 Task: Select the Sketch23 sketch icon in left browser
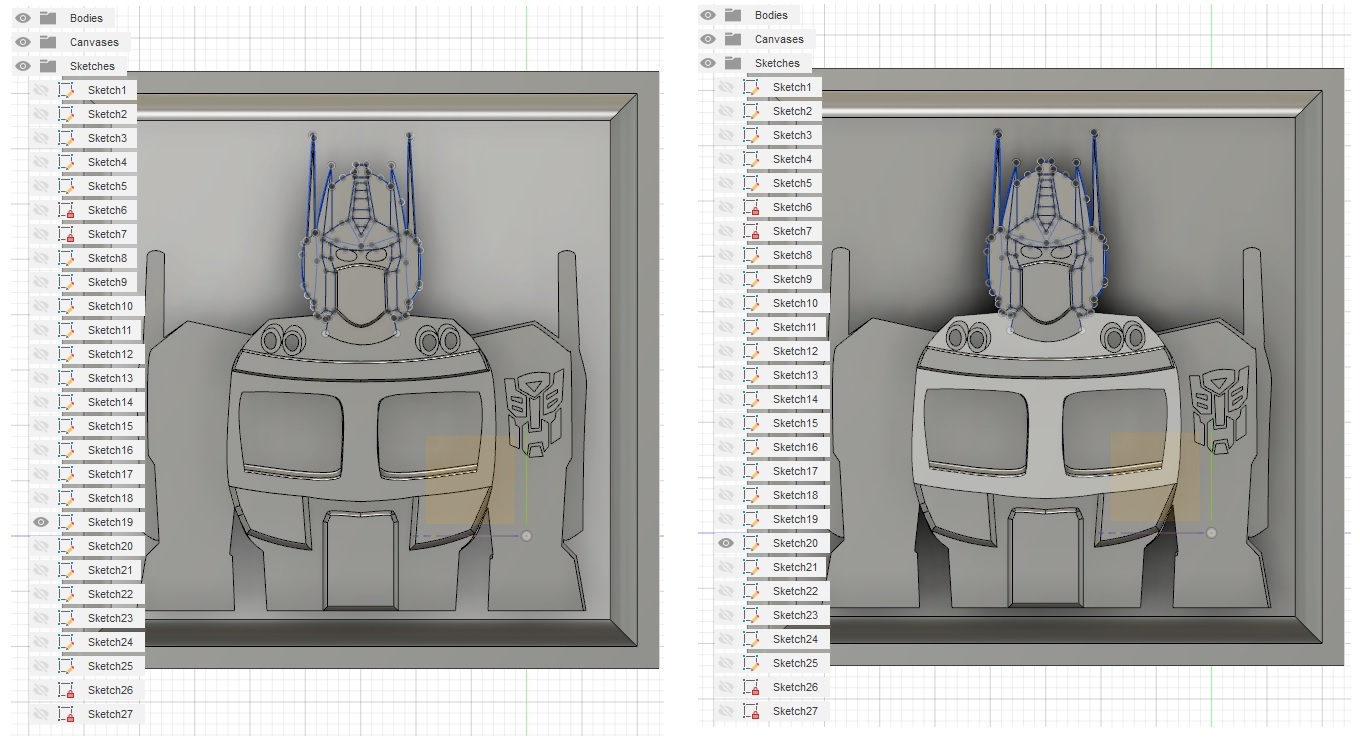[x=67, y=618]
